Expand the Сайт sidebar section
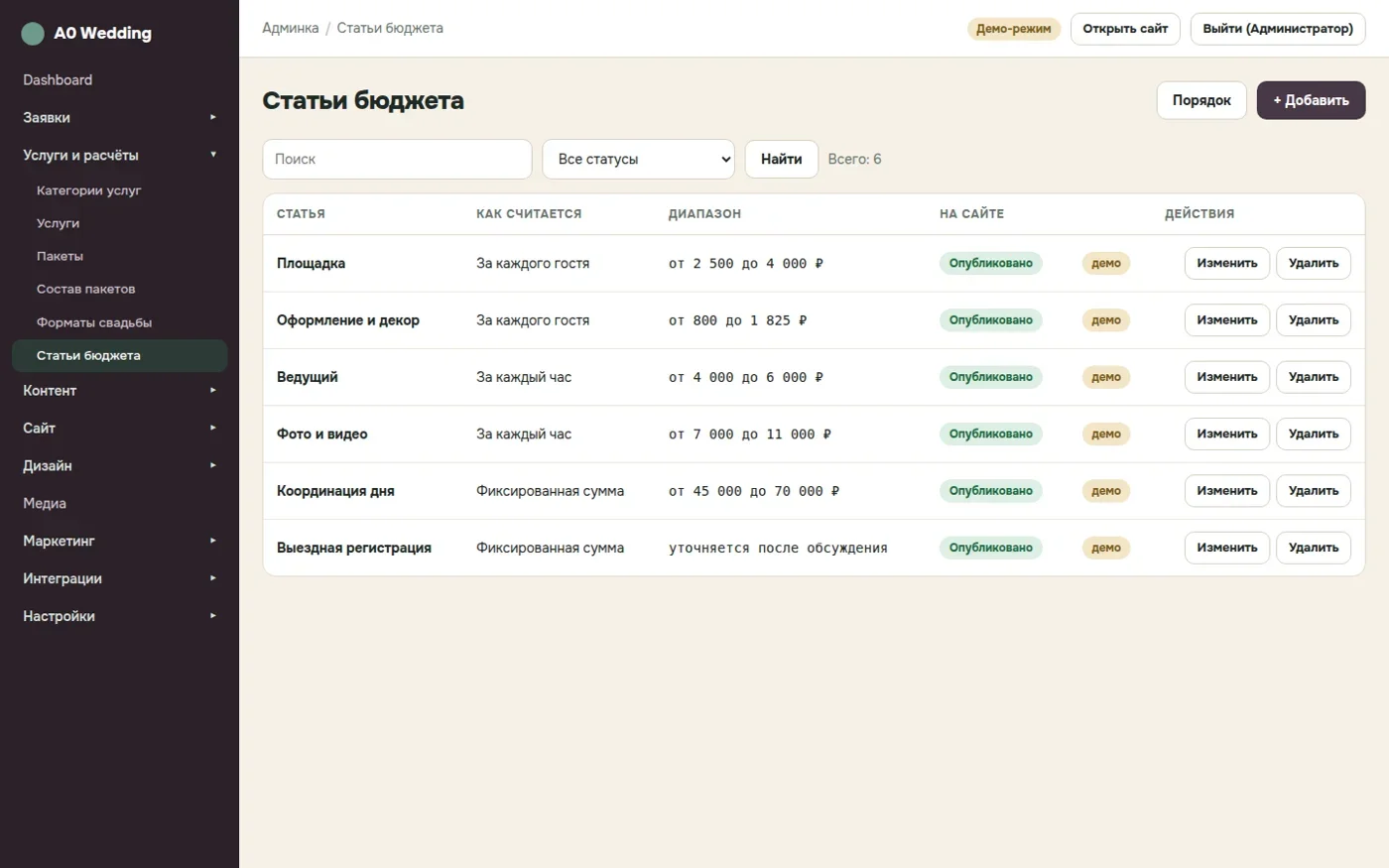Image resolution: width=1389 pixels, height=868 pixels. (119, 429)
